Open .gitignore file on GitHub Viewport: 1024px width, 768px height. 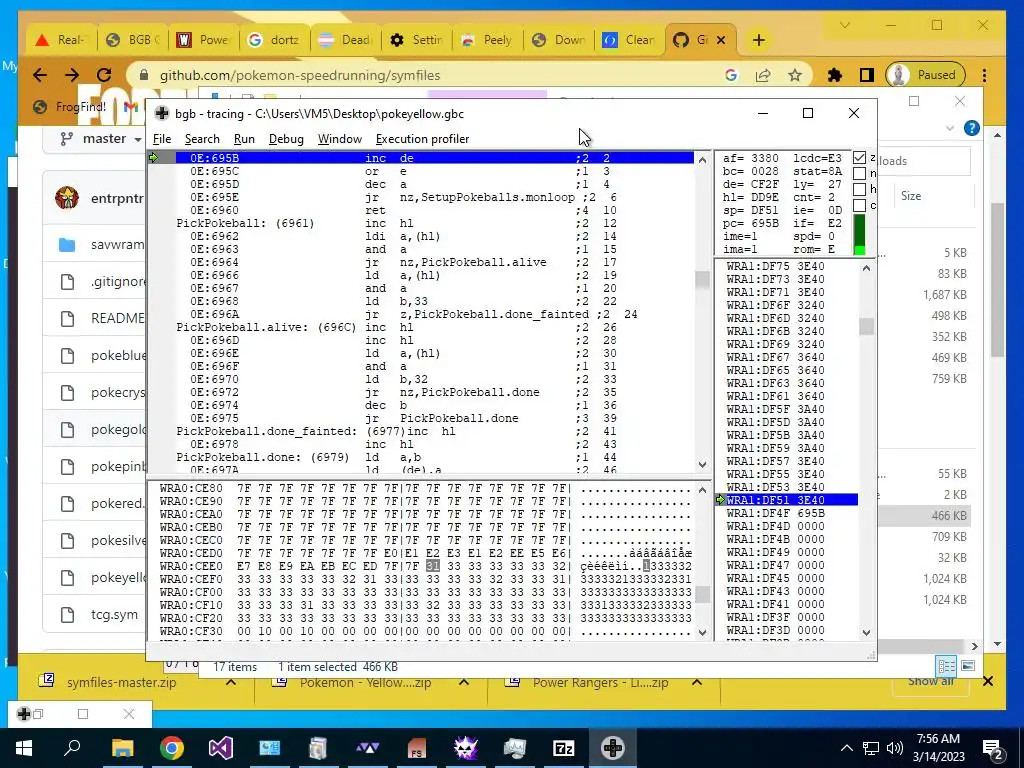pyautogui.click(x=118, y=281)
